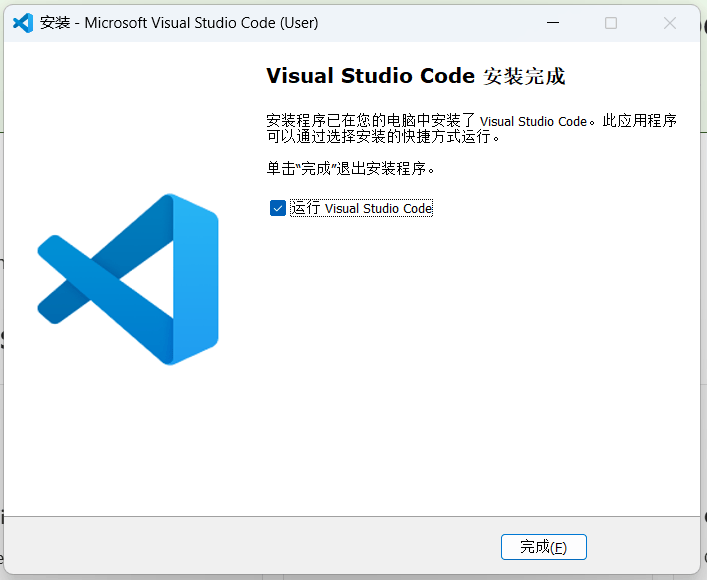
Task: Click the light-blue right face of the logo
Action: tap(195, 280)
